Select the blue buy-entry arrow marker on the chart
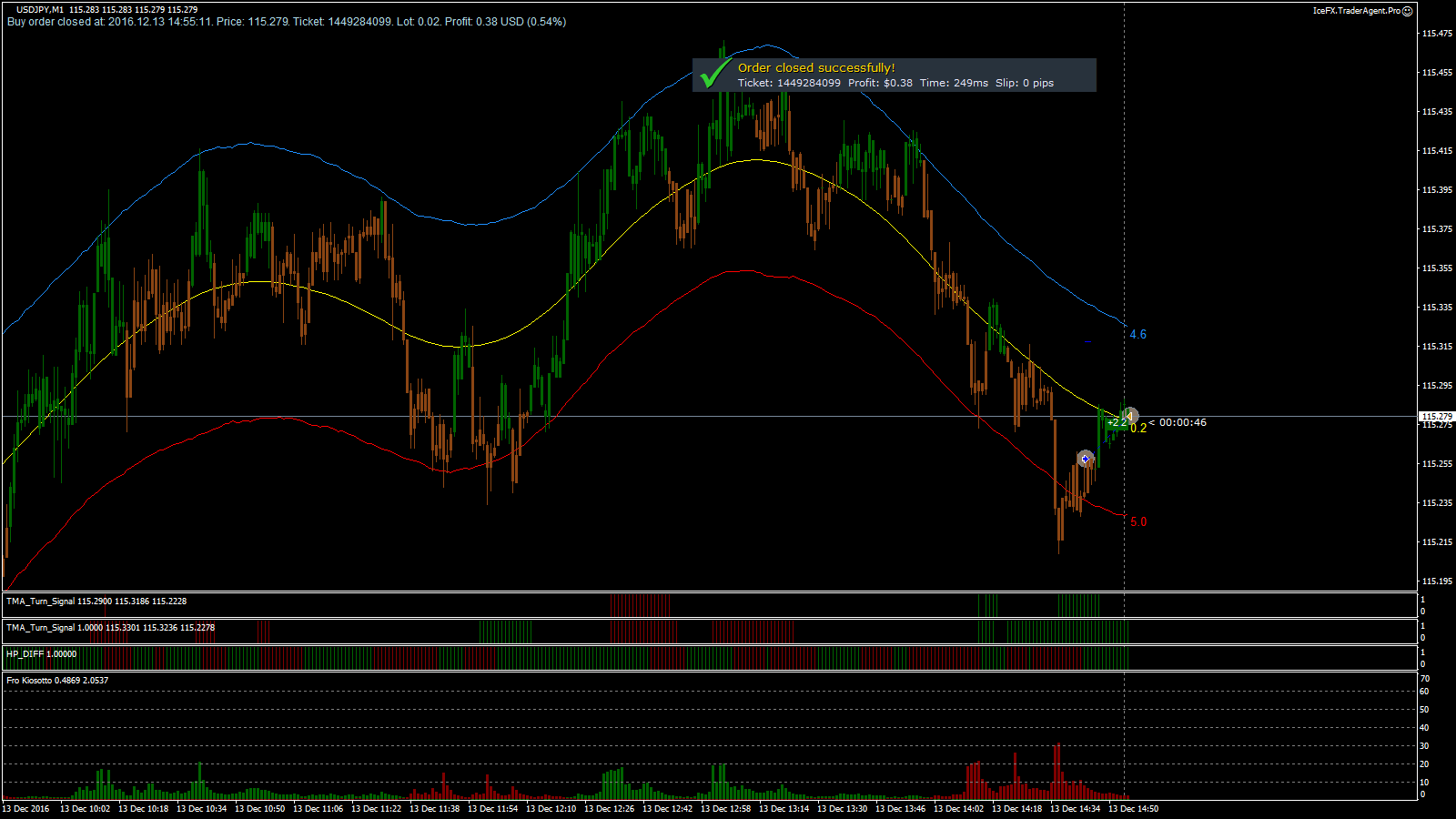The image size is (1456, 819). [x=1085, y=459]
